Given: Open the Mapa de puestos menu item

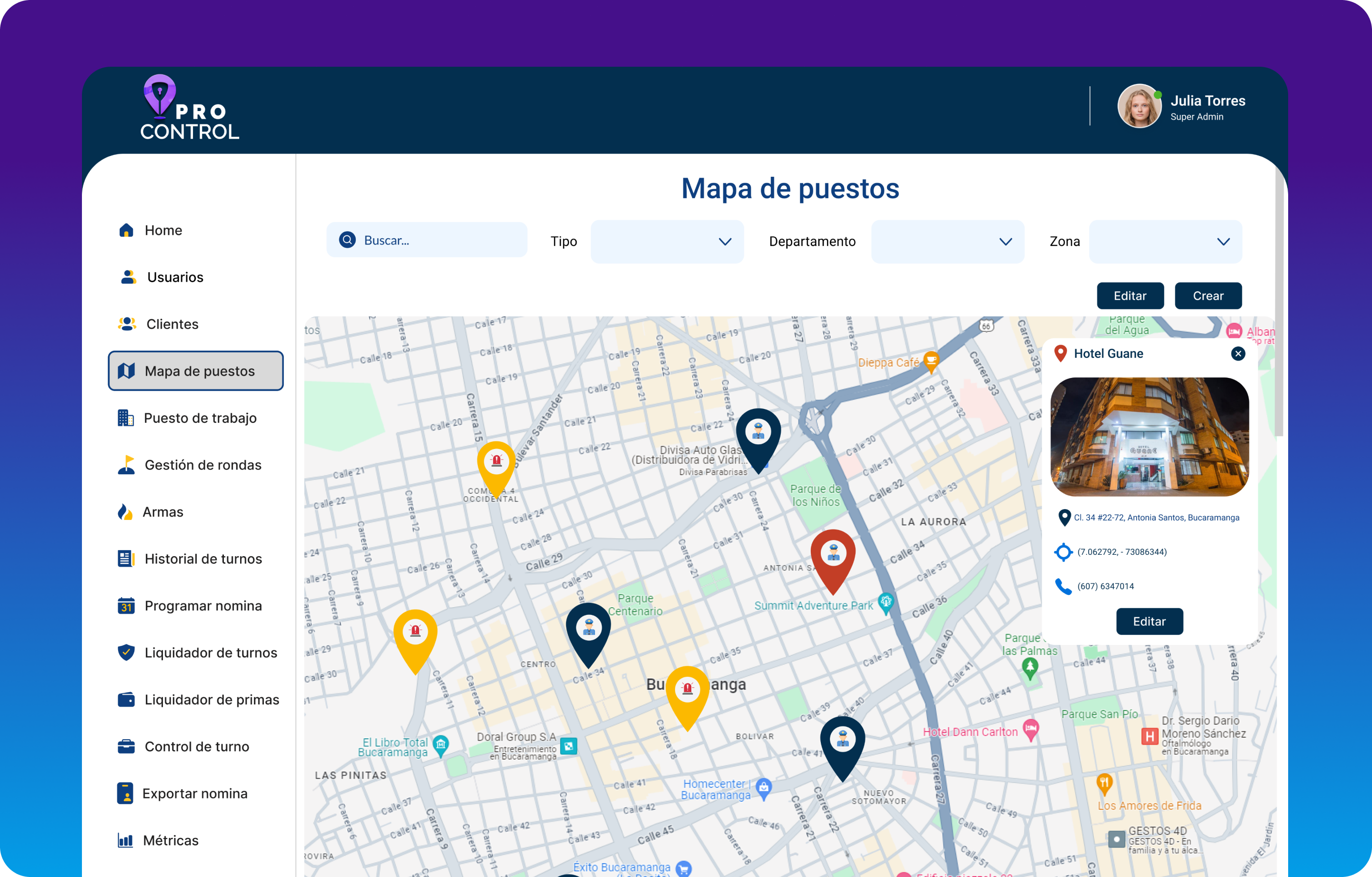Looking at the screenshot, I should (195, 371).
